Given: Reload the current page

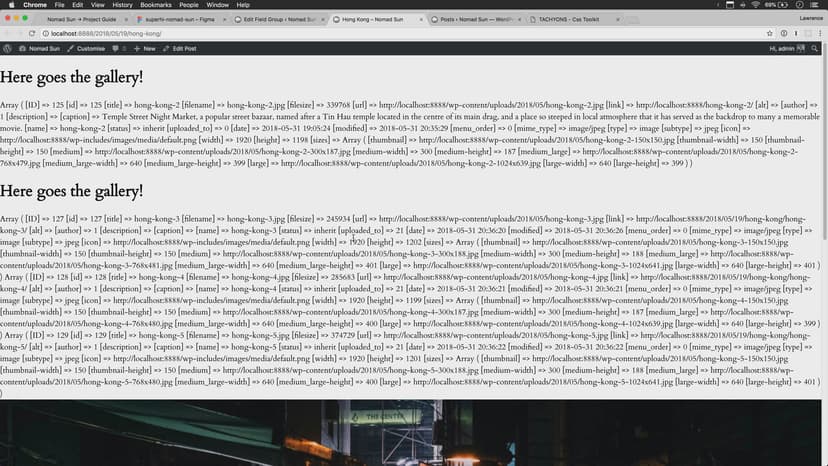Looking at the screenshot, I should pyautogui.click(x=32, y=33).
